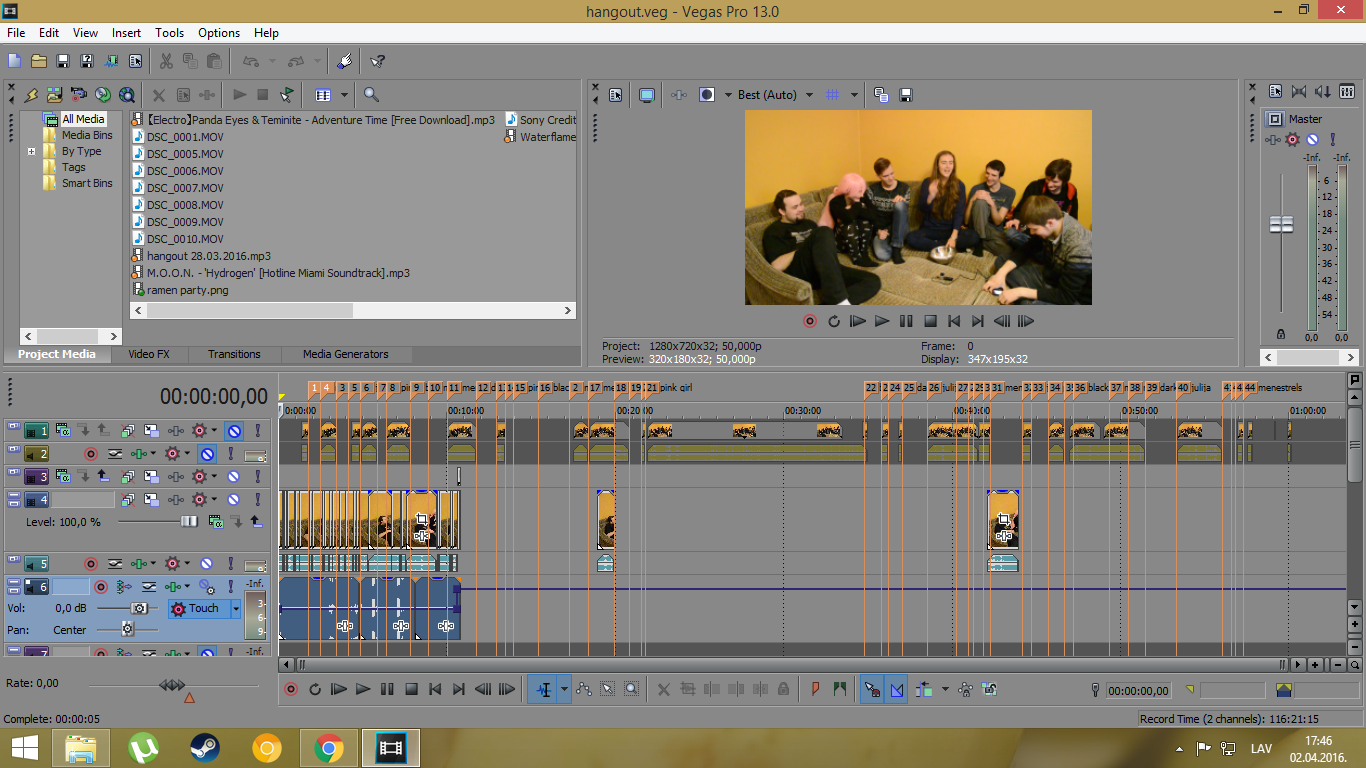Open Capture Video from the Project Media toolbar
This screenshot has height=768, width=1366.
click(79, 95)
